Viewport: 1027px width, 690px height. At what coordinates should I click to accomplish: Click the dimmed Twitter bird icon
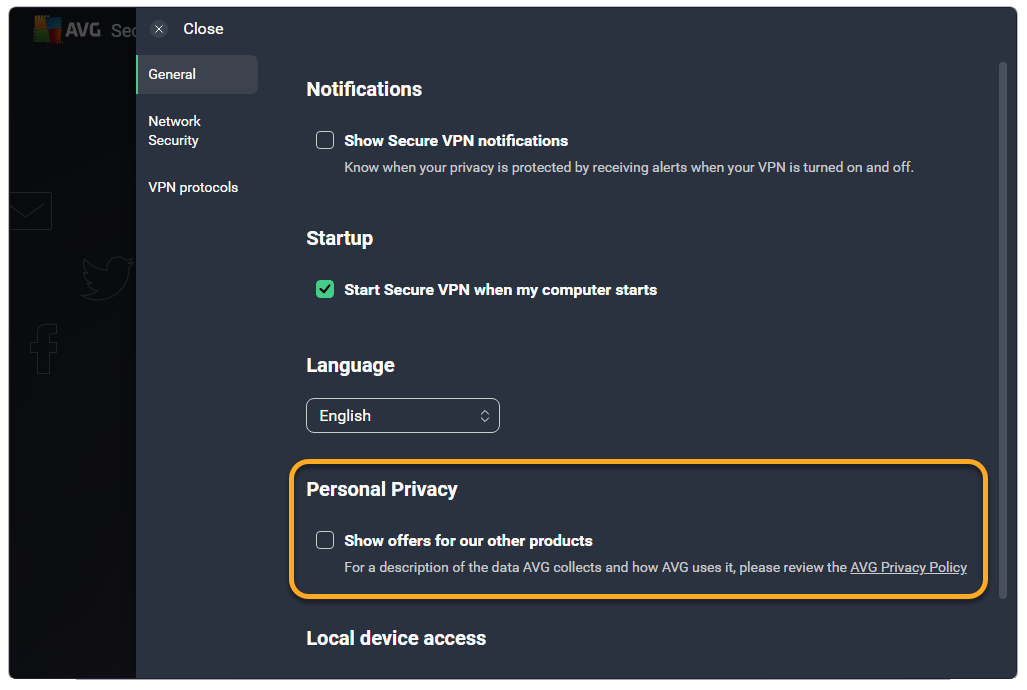click(107, 278)
